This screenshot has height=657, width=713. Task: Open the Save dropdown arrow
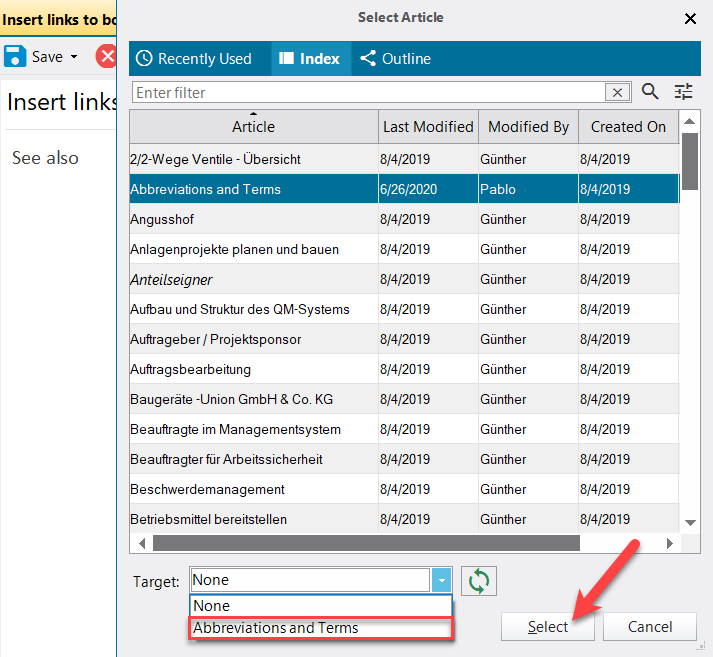coord(74,57)
